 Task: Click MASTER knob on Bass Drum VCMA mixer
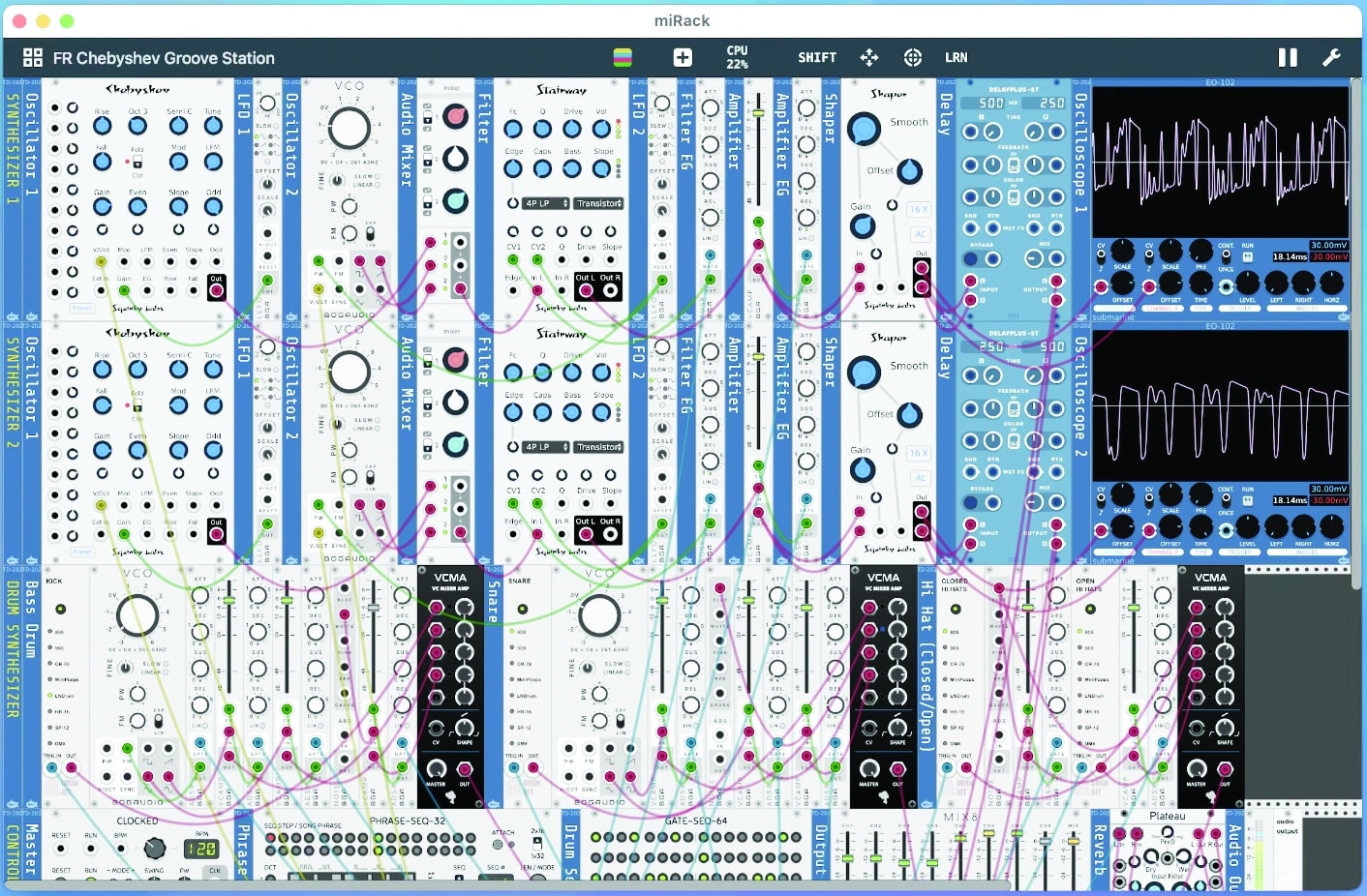click(436, 769)
